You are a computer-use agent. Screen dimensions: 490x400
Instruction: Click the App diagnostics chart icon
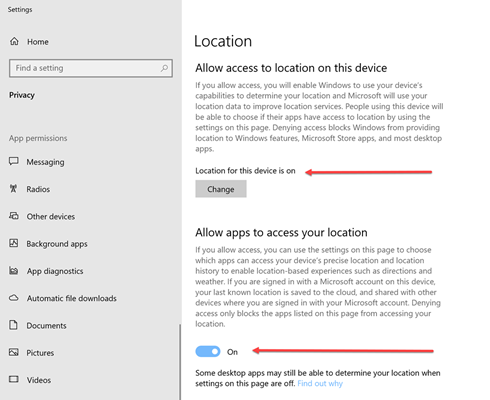(x=14, y=271)
